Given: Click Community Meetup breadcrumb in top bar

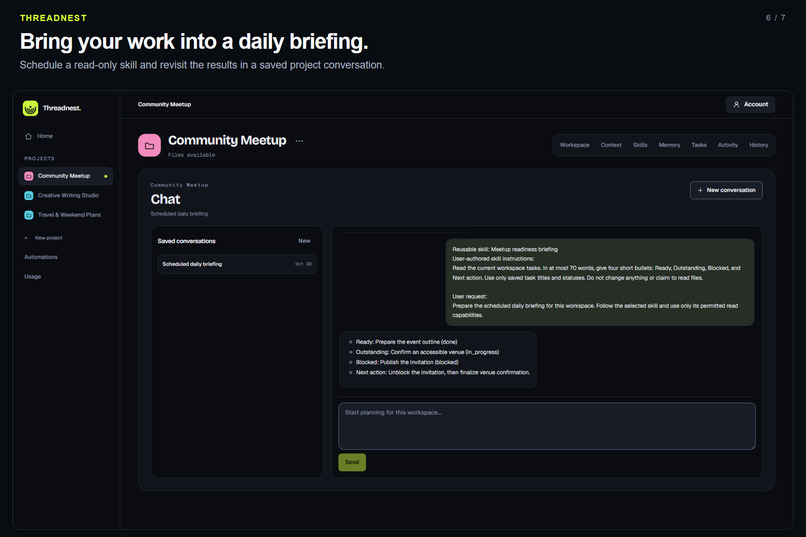Looking at the screenshot, I should tap(164, 104).
